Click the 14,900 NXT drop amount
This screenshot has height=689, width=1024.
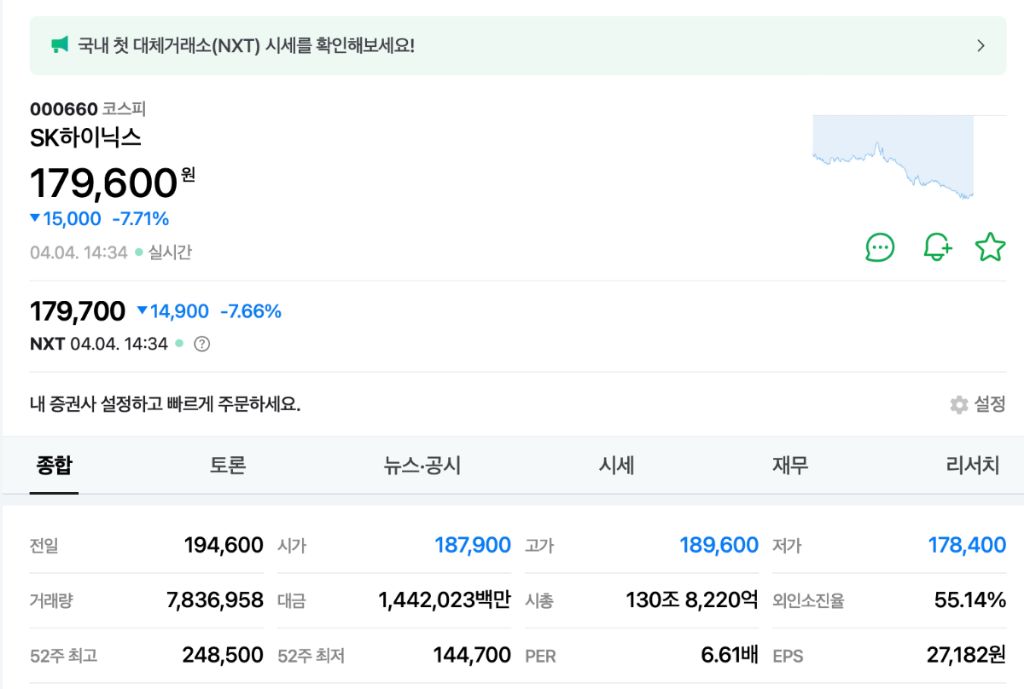180,312
